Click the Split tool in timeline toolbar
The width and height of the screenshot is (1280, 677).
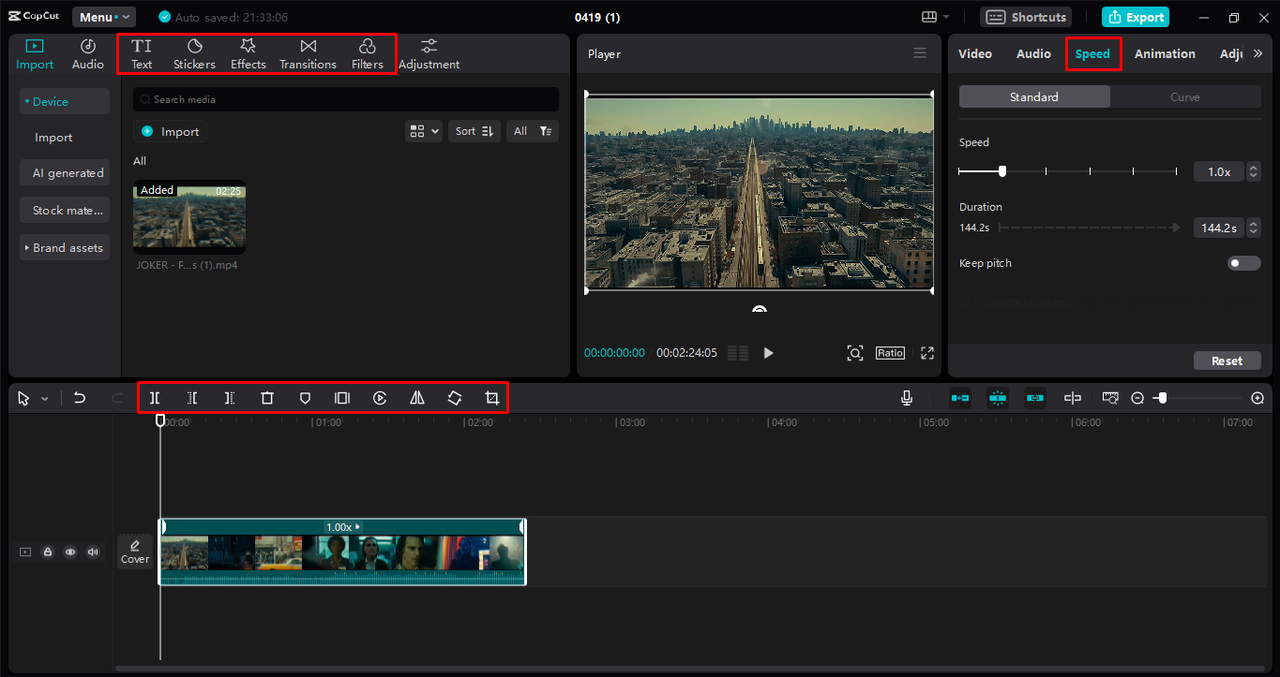click(x=155, y=398)
